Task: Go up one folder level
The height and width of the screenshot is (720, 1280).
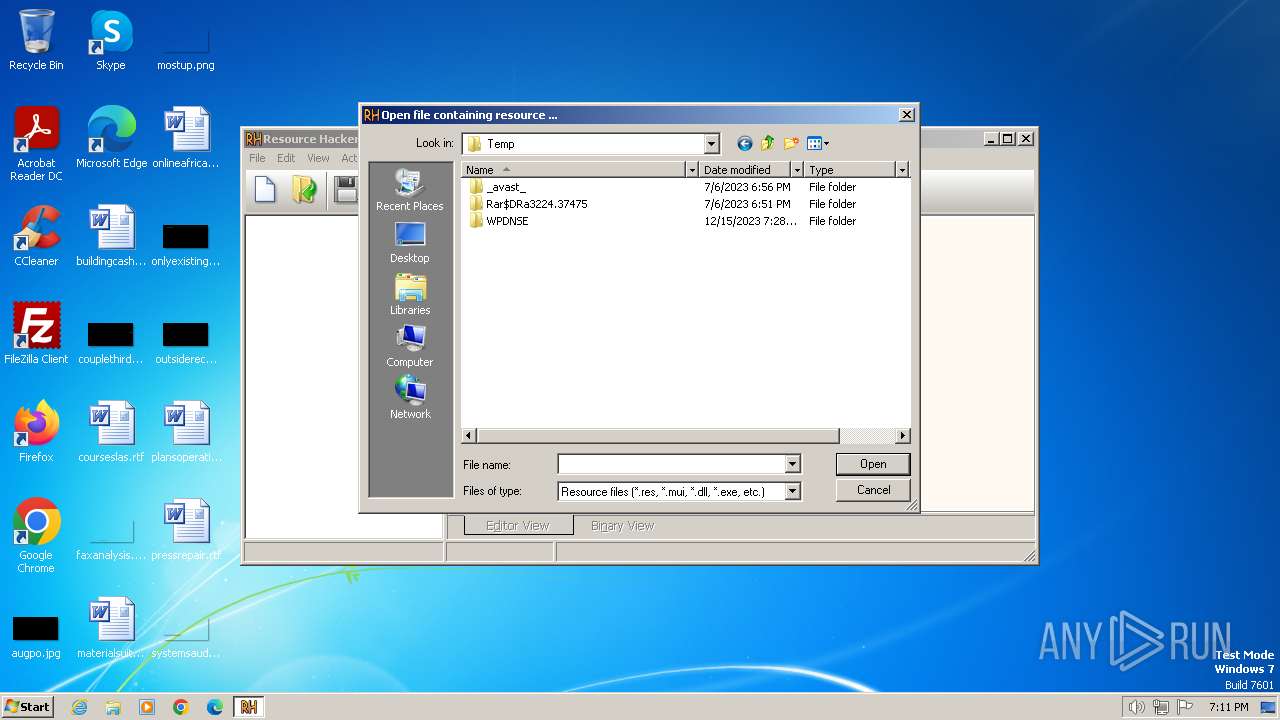Action: pos(768,144)
